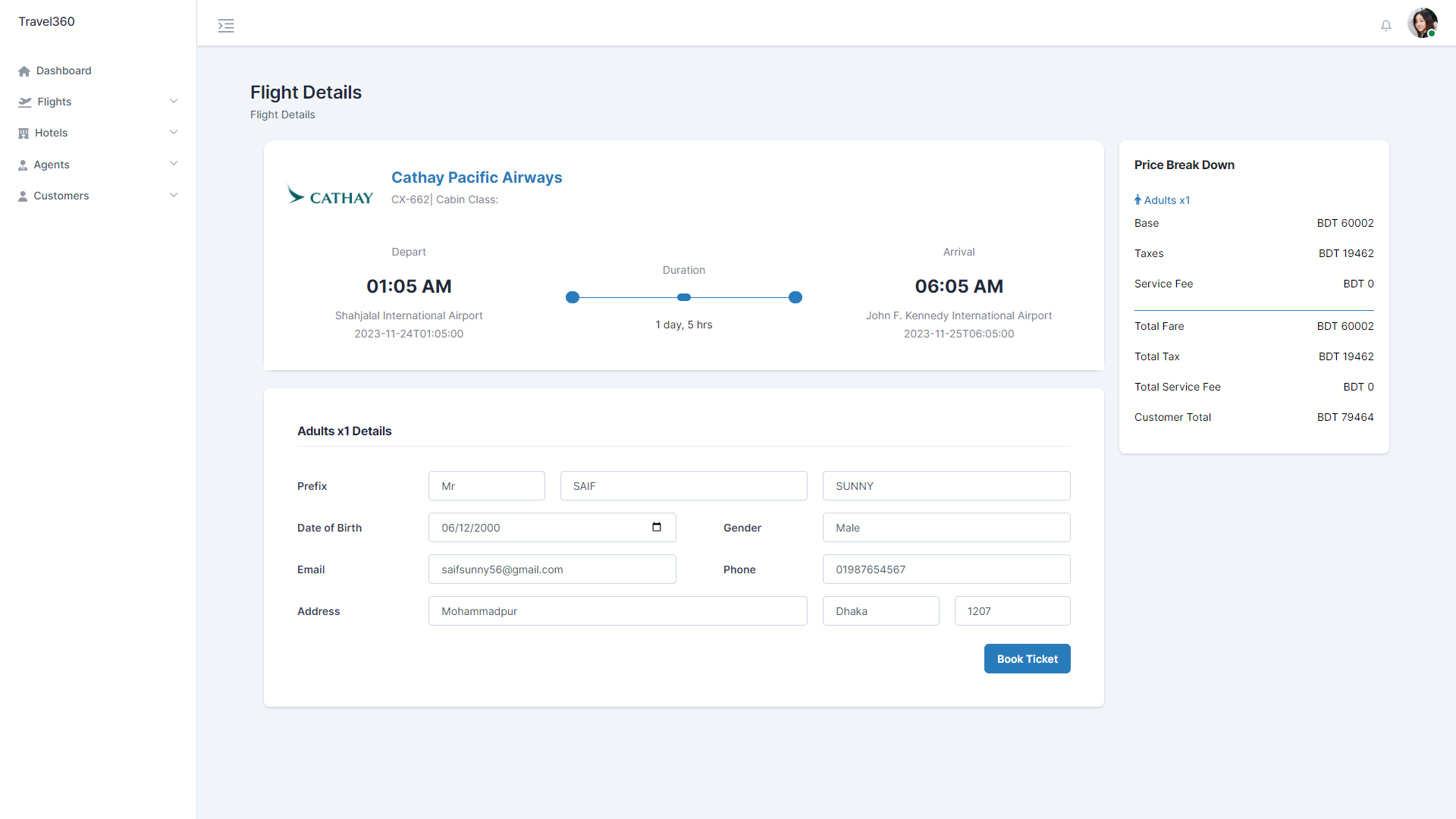Open the user profile avatar
The height and width of the screenshot is (819, 1456).
[1423, 23]
